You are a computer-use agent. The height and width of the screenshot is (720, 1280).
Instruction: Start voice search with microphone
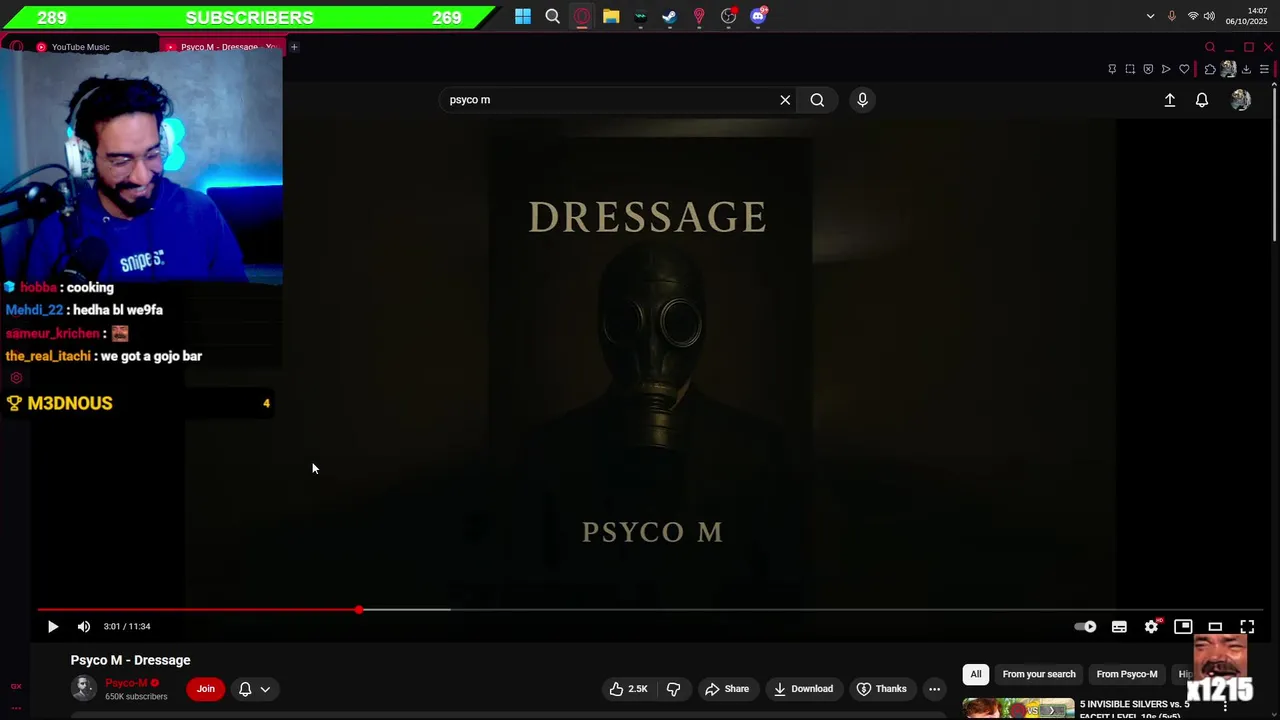click(x=862, y=100)
